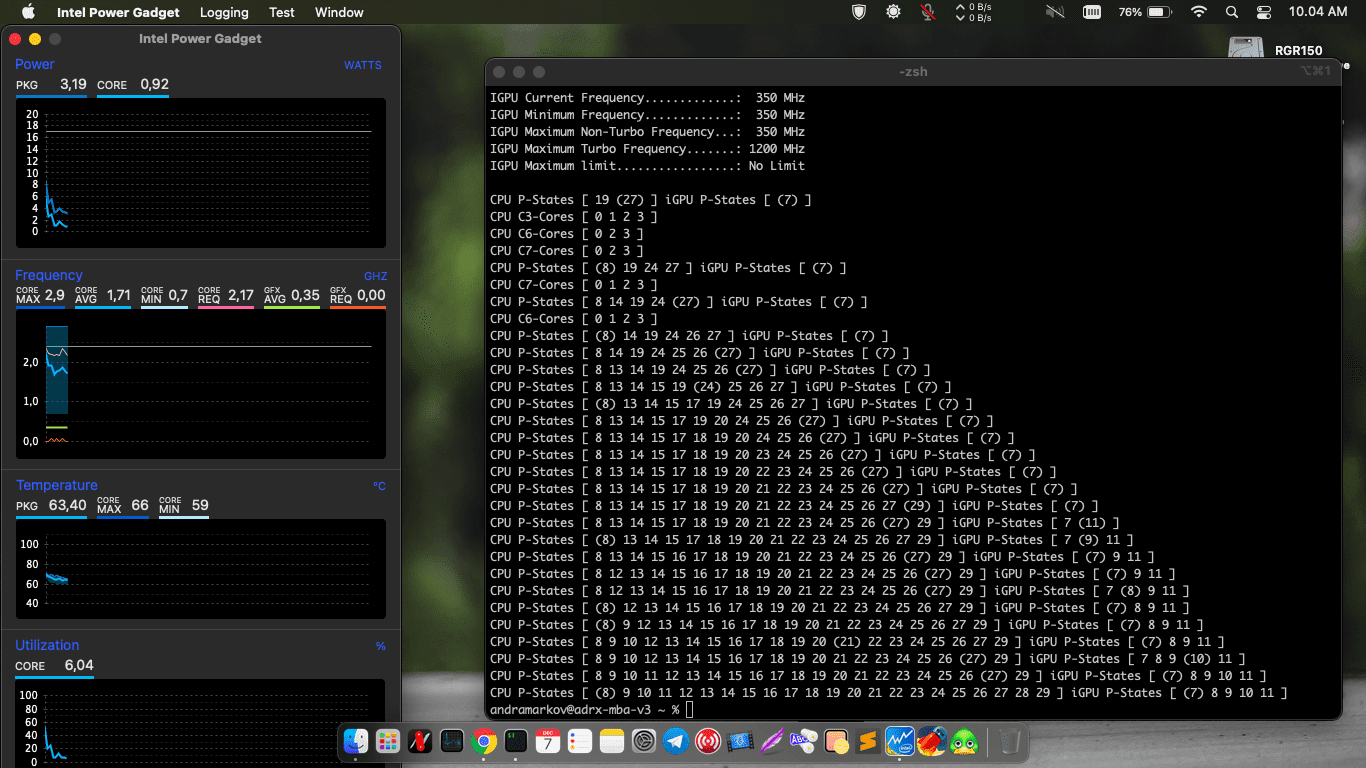1366x768 pixels.
Task: Open the Trash in the Dock
Action: [x=1010, y=741]
